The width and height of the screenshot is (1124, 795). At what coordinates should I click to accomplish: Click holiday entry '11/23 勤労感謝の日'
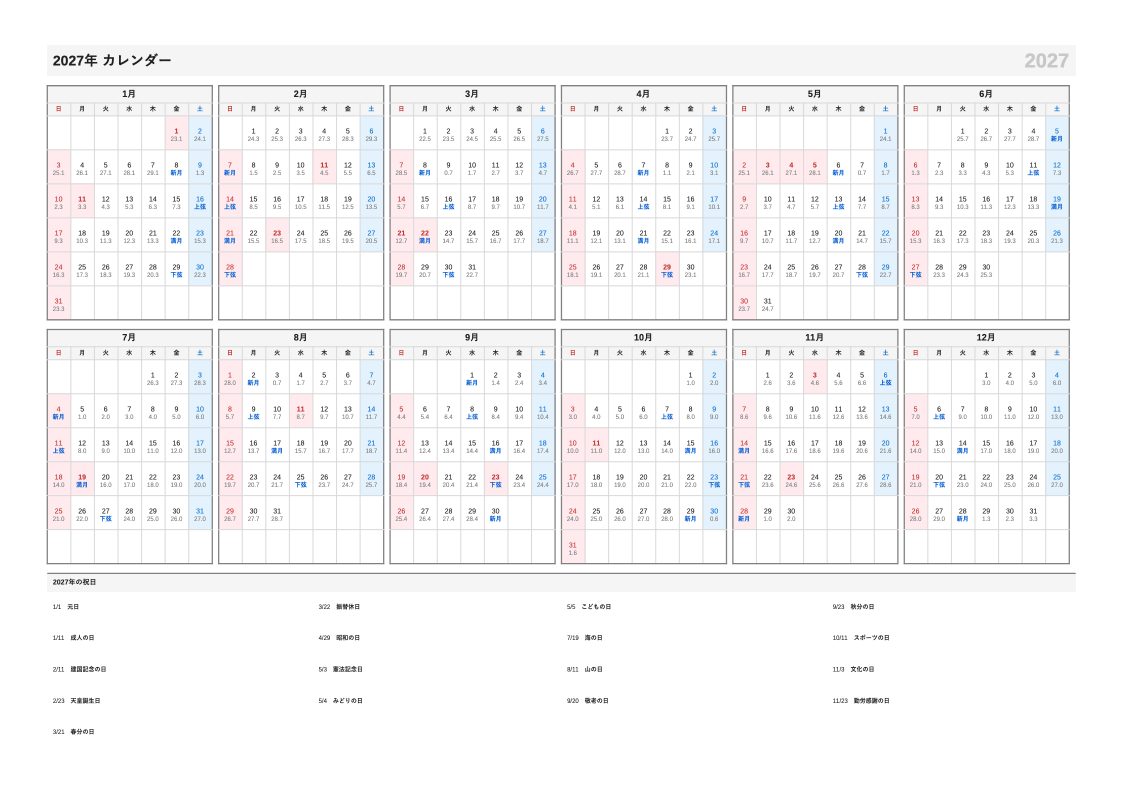(x=861, y=700)
